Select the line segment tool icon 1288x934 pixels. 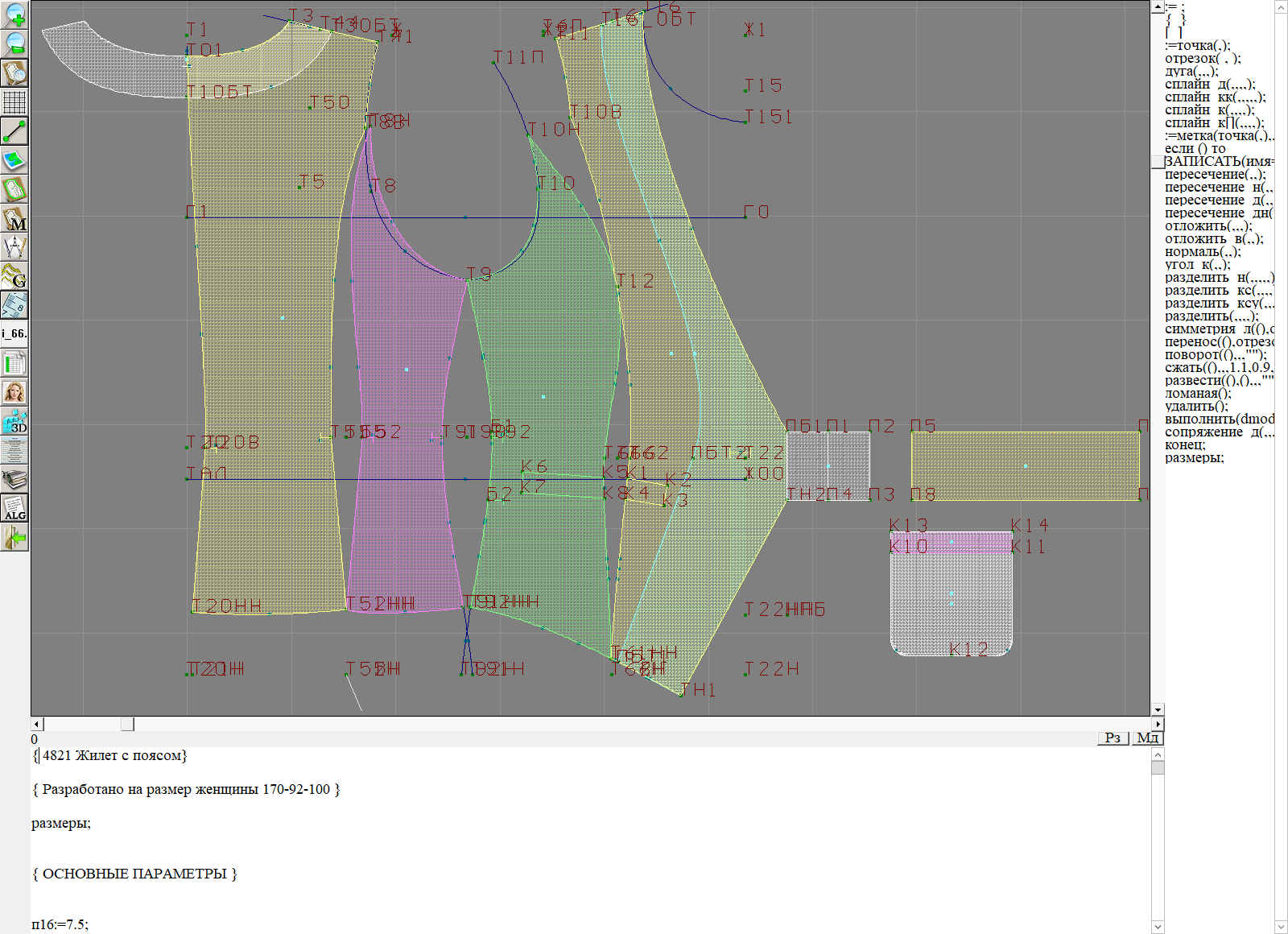pyautogui.click(x=14, y=131)
